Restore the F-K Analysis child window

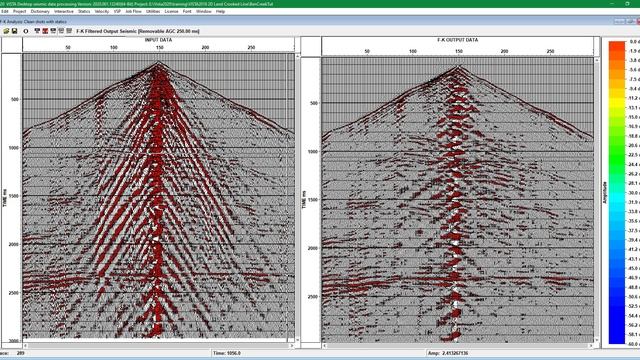tap(630, 21)
